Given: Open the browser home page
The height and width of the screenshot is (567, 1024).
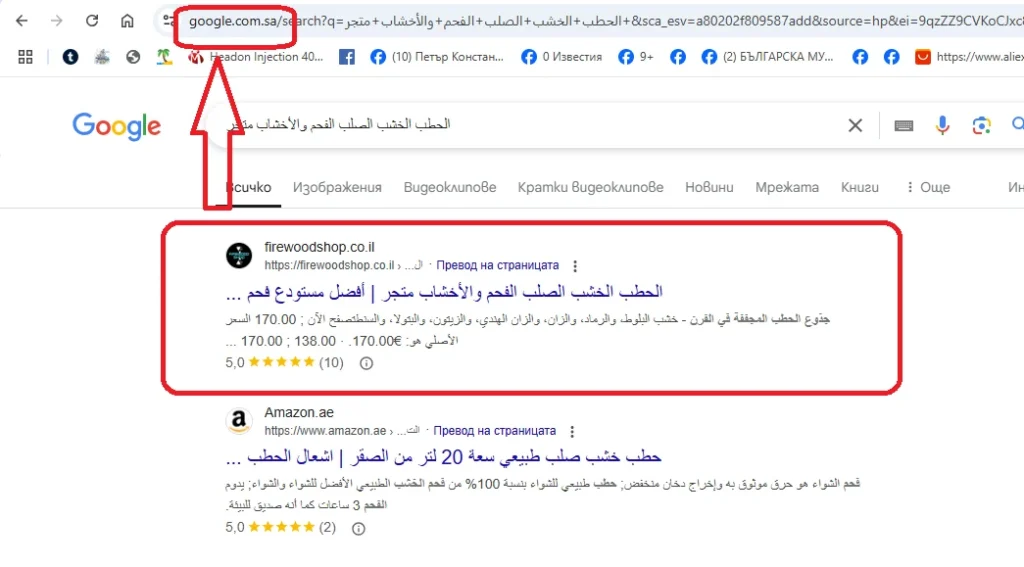Looking at the screenshot, I should click(x=127, y=21).
